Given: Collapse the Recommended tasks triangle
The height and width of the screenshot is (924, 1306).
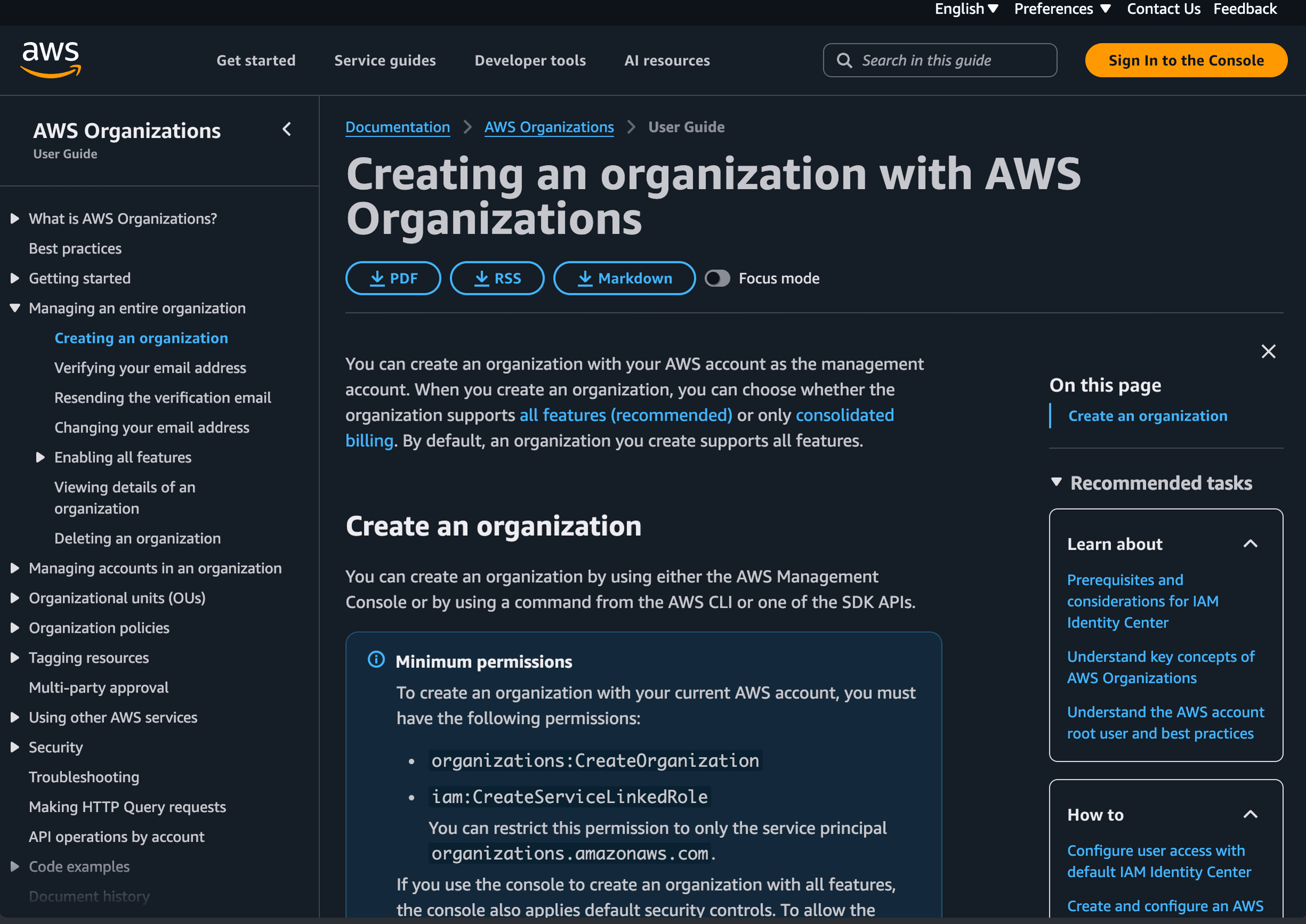Looking at the screenshot, I should click(x=1056, y=482).
